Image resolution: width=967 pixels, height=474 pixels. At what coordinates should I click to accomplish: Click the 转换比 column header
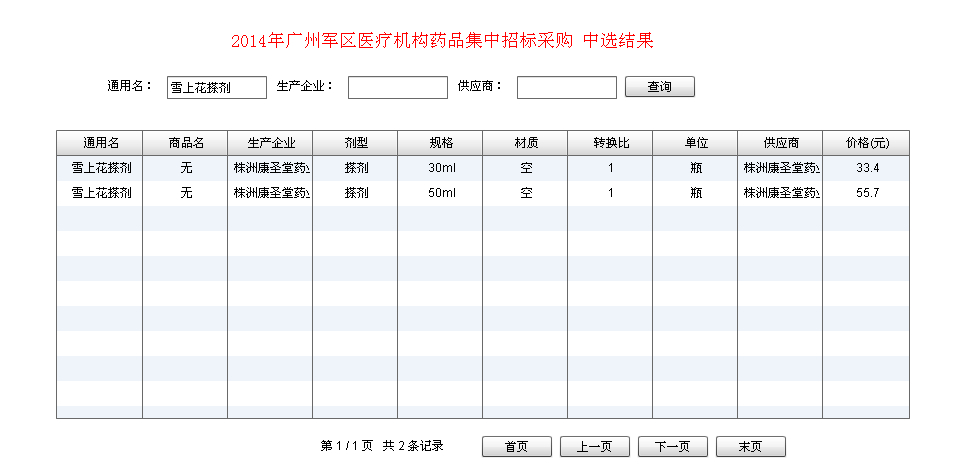pos(610,143)
